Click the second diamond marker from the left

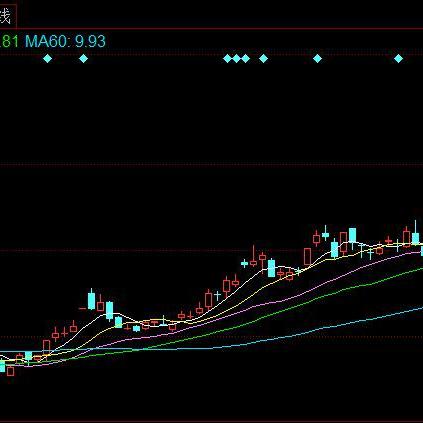[x=83, y=59]
